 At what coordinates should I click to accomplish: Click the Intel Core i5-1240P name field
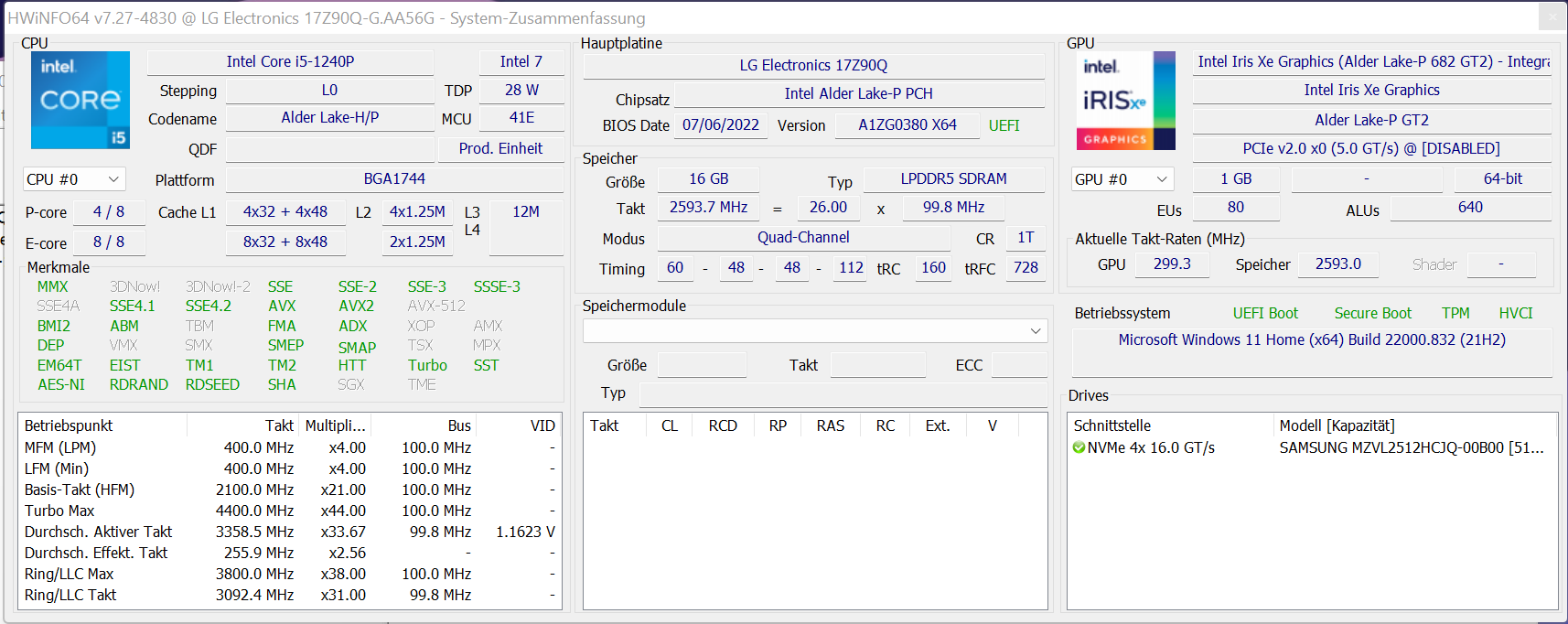coord(290,61)
